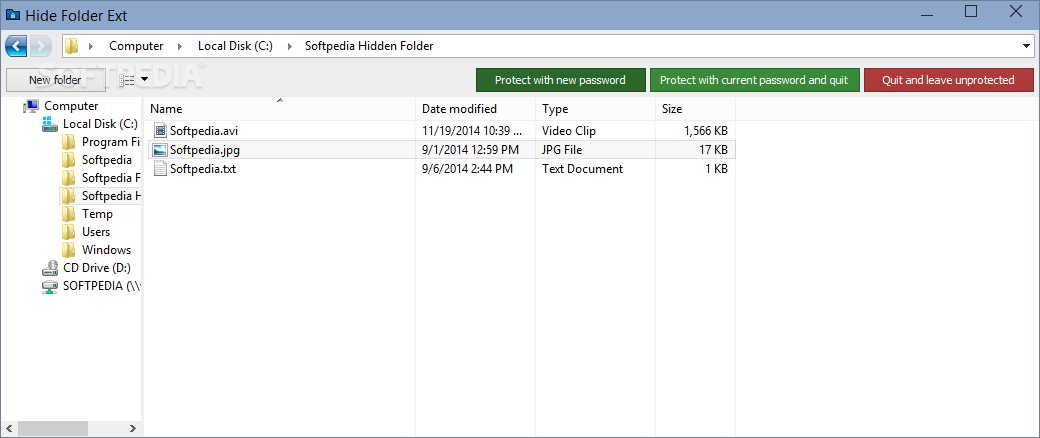The width and height of the screenshot is (1040, 438).
Task: Open the address bar history dropdown
Action: pyautogui.click(x=1026, y=46)
